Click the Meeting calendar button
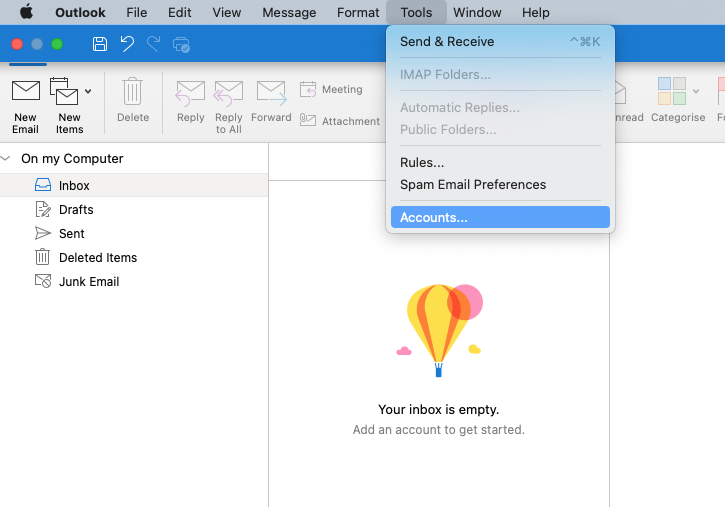The image size is (725, 507). pyautogui.click(x=331, y=89)
